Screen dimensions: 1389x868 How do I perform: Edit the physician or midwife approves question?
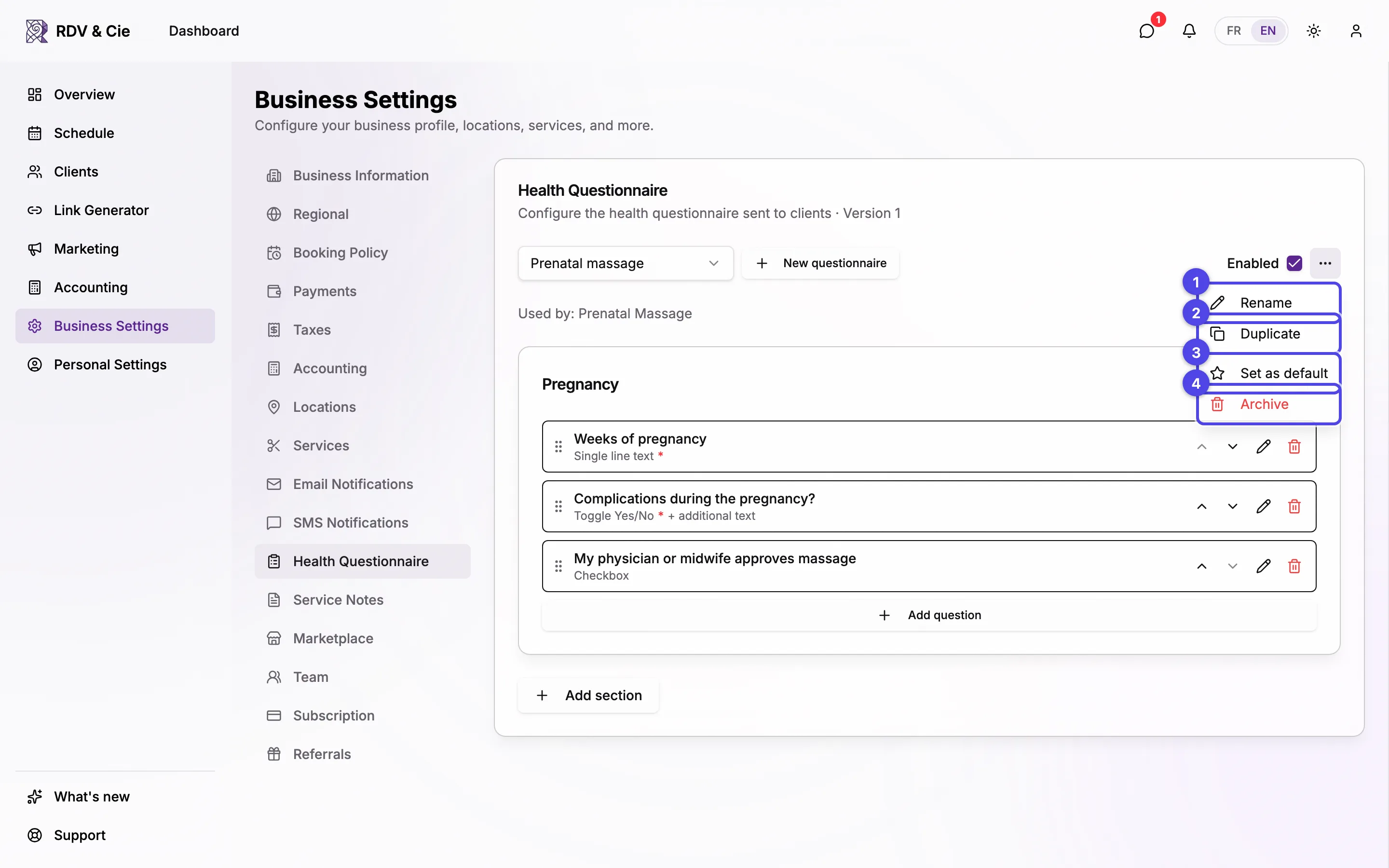(1263, 566)
